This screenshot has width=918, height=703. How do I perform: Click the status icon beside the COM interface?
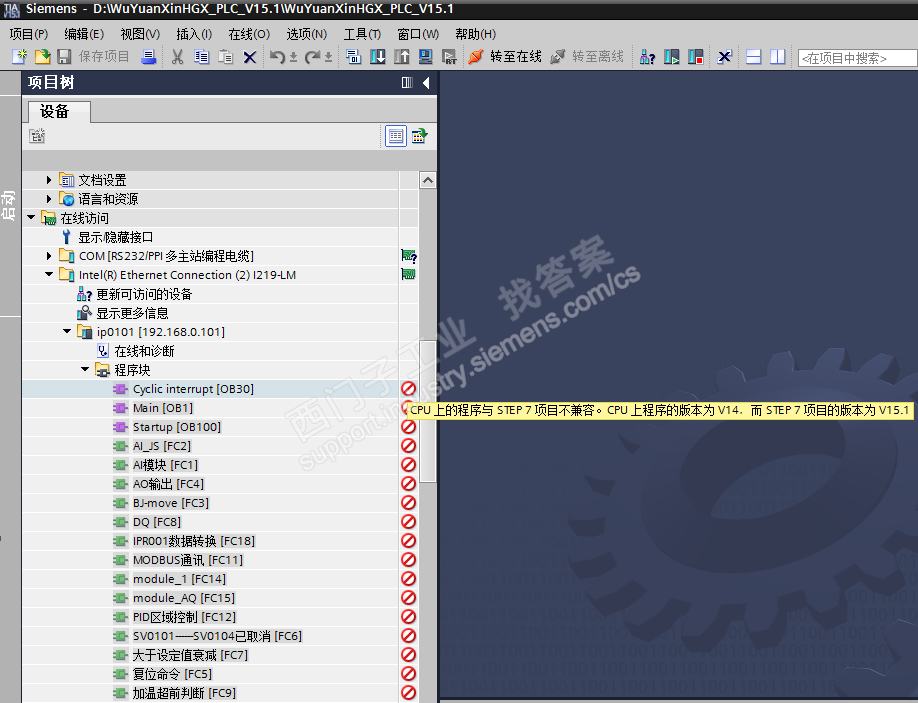409,256
